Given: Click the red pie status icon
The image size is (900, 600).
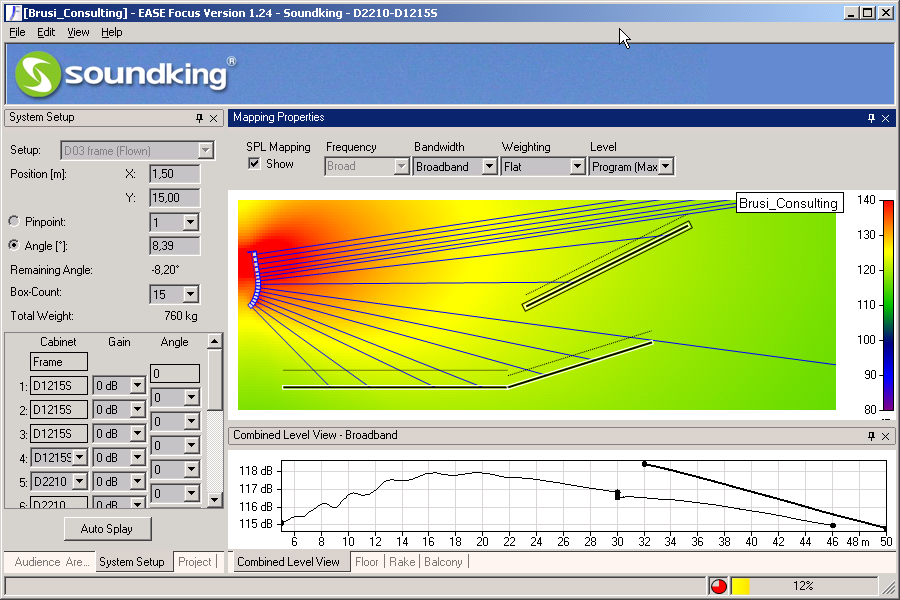Looking at the screenshot, I should (x=719, y=586).
